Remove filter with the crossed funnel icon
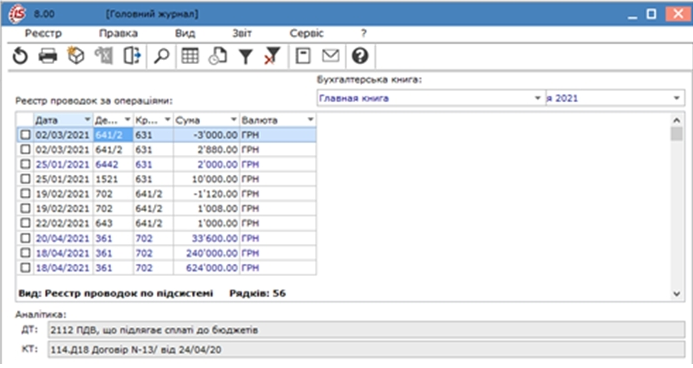693x368 pixels. [272, 56]
